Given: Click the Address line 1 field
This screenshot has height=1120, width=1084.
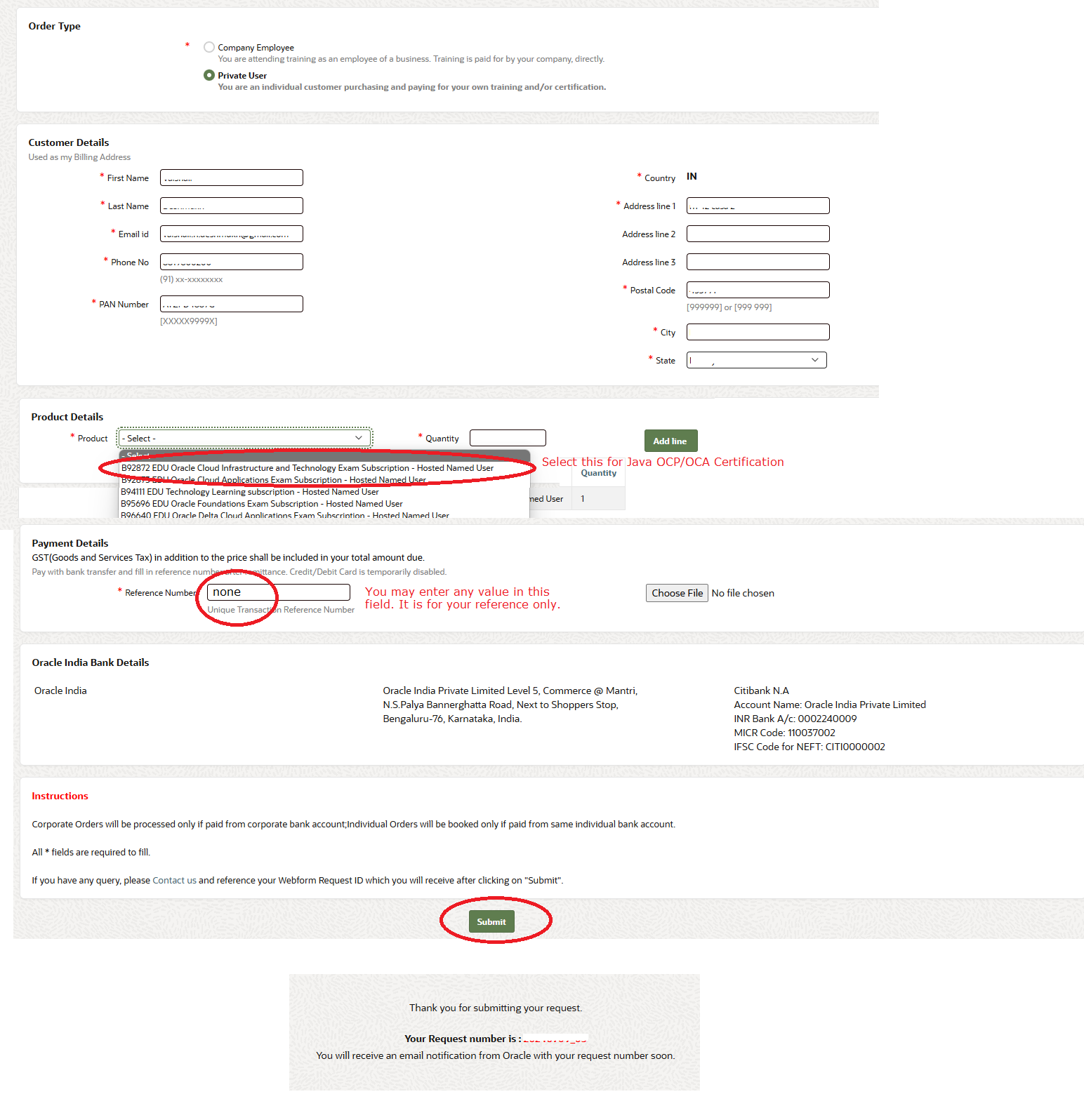Looking at the screenshot, I should tap(758, 206).
